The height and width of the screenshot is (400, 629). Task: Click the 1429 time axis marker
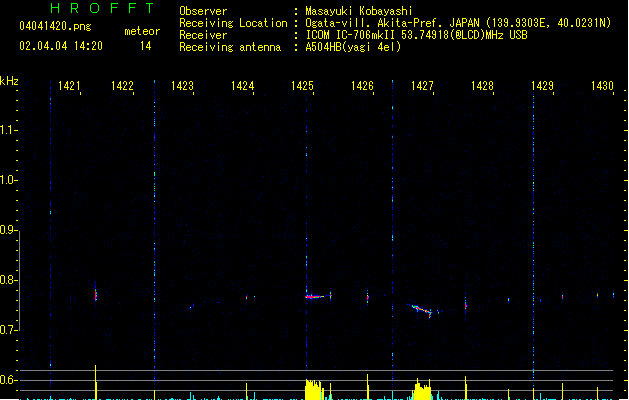point(542,86)
